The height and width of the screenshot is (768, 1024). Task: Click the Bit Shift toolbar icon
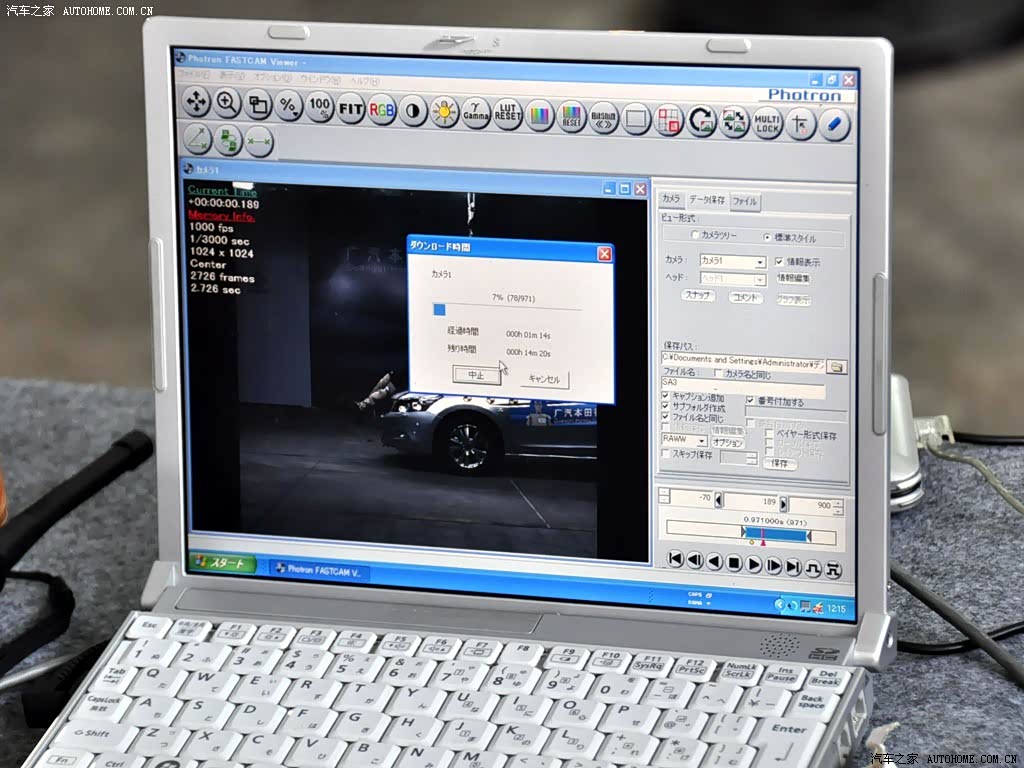[603, 119]
